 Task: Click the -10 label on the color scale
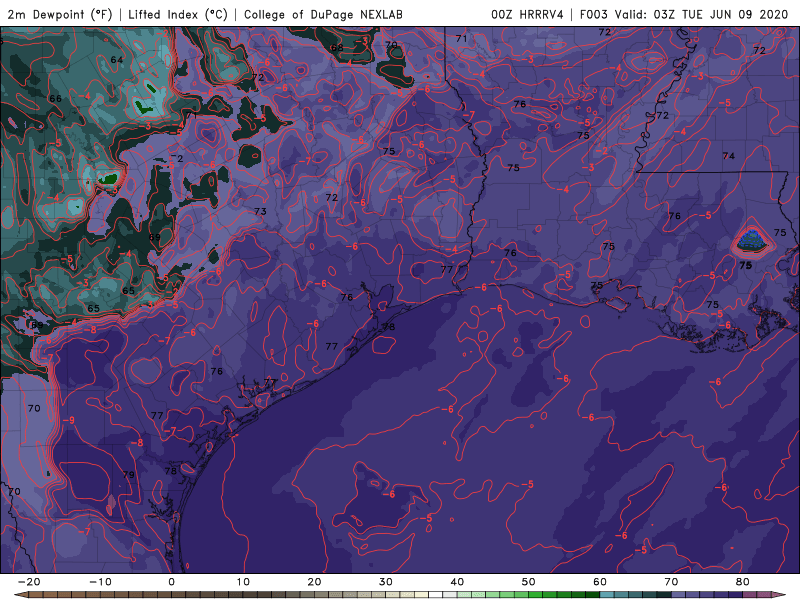pyautogui.click(x=100, y=582)
